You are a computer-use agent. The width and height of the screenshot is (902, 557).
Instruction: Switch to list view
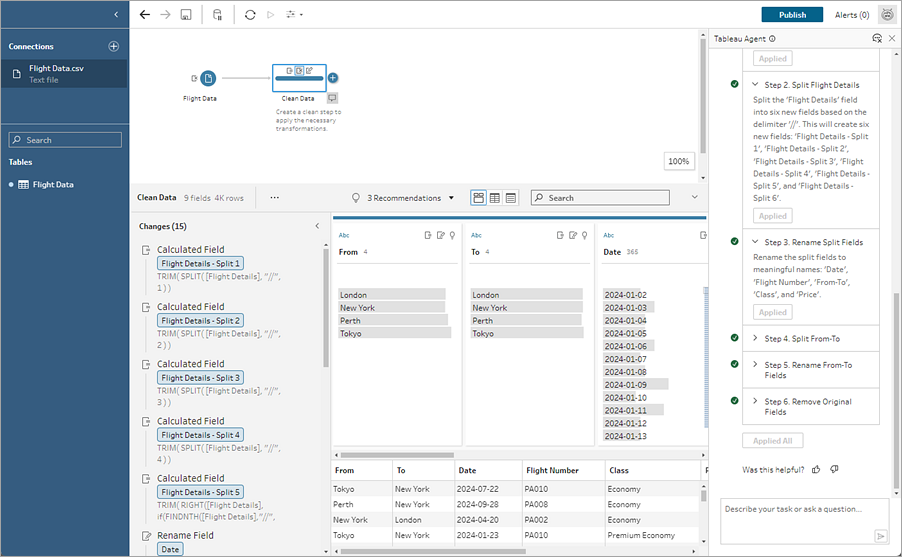click(x=510, y=198)
